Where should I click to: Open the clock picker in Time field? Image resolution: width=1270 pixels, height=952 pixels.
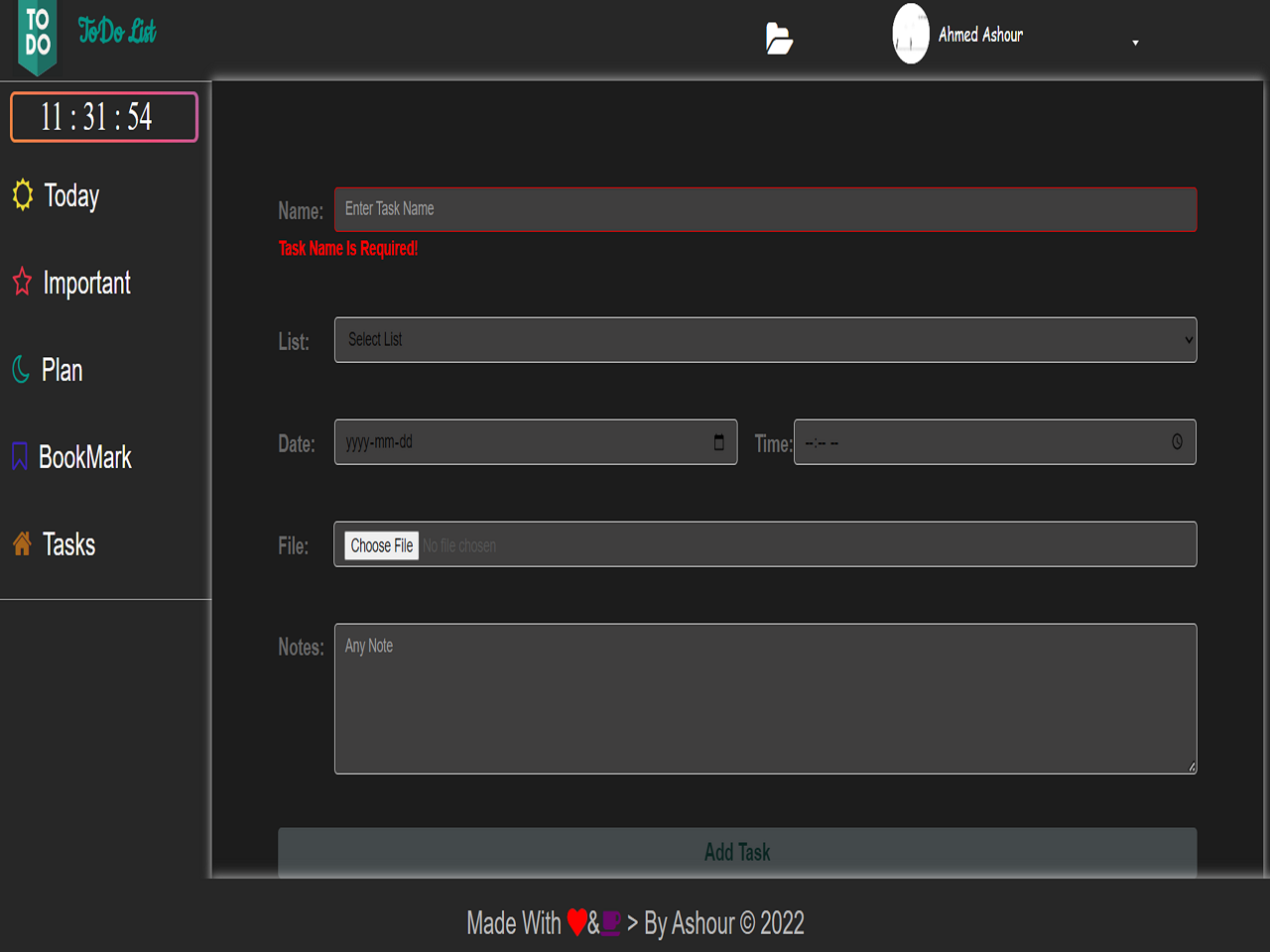coord(1177,442)
